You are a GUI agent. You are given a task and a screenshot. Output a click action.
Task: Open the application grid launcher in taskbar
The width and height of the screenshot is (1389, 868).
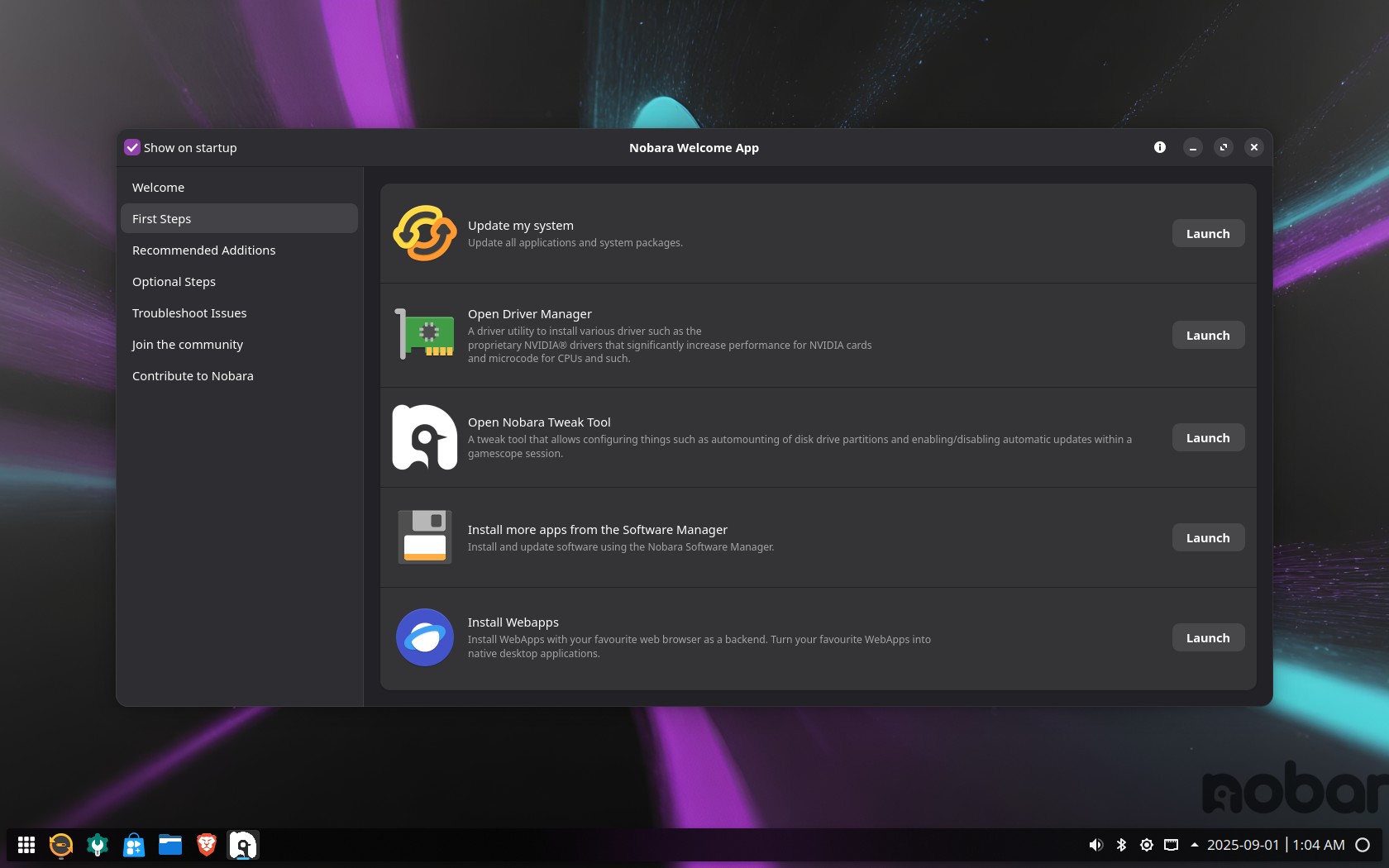26,845
